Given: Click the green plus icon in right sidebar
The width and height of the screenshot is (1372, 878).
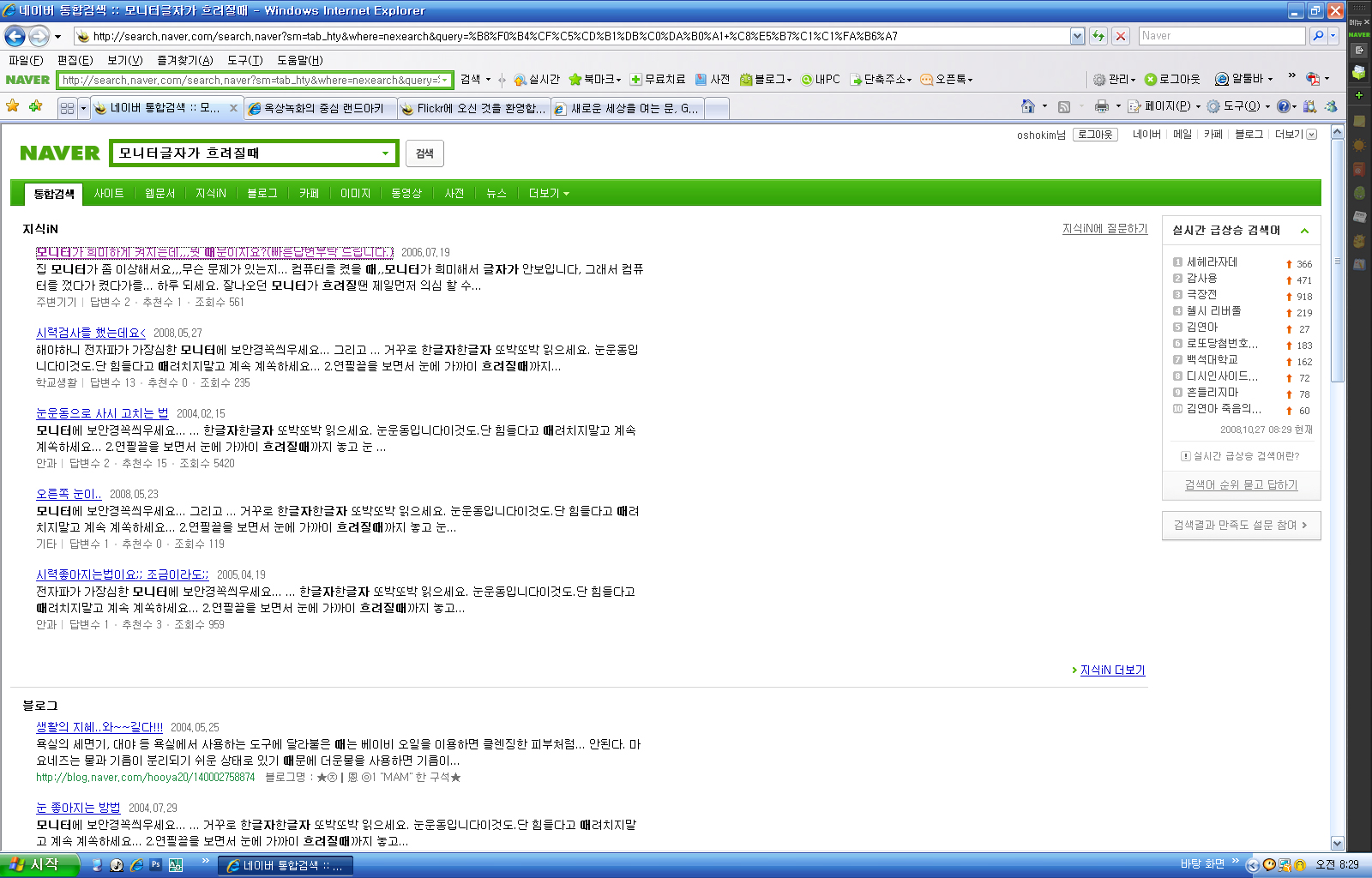Looking at the screenshot, I should (1359, 95).
